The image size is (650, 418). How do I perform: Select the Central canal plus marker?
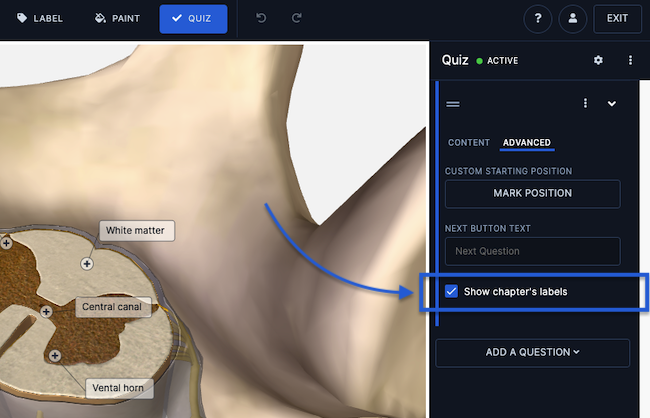[46, 311]
